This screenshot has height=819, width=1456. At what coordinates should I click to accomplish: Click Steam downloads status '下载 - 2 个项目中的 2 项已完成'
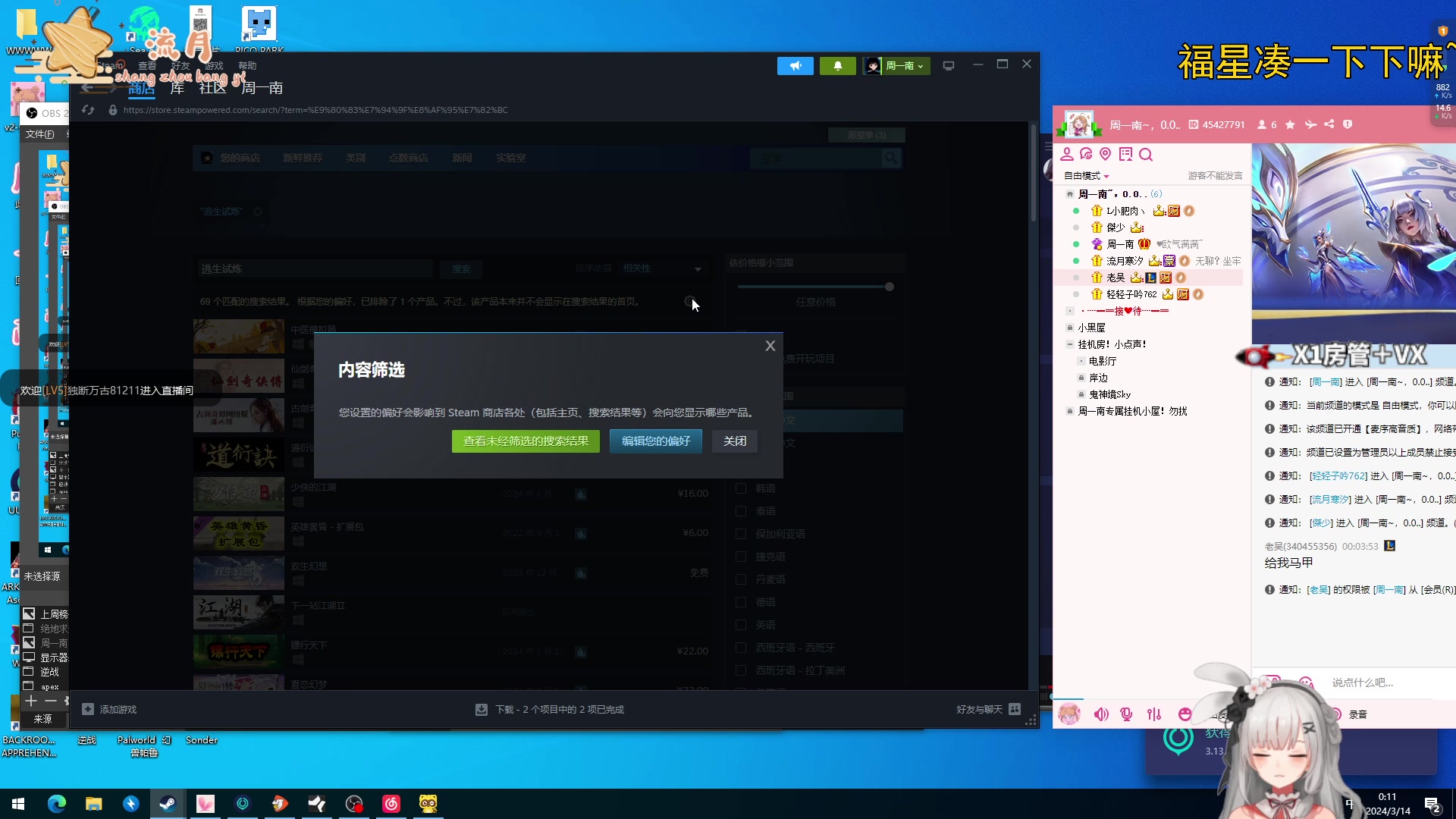pos(560,710)
